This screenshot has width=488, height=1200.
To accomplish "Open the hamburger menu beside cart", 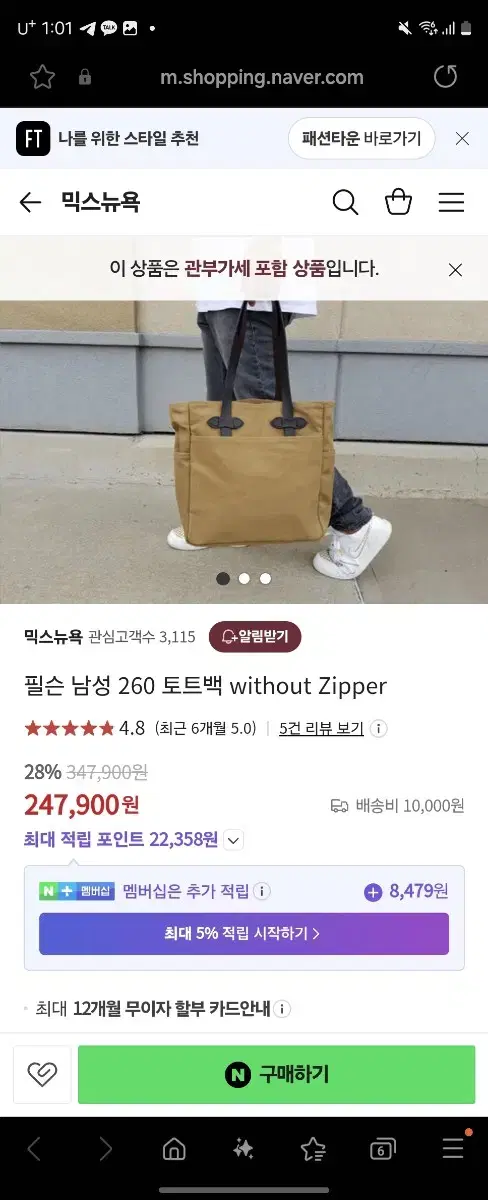I will (452, 202).
